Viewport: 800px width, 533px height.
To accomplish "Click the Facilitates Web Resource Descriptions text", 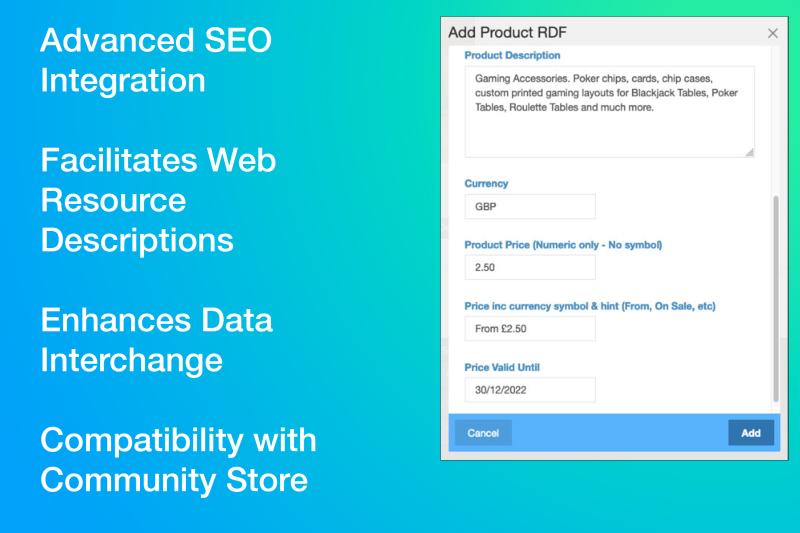I will [x=158, y=199].
